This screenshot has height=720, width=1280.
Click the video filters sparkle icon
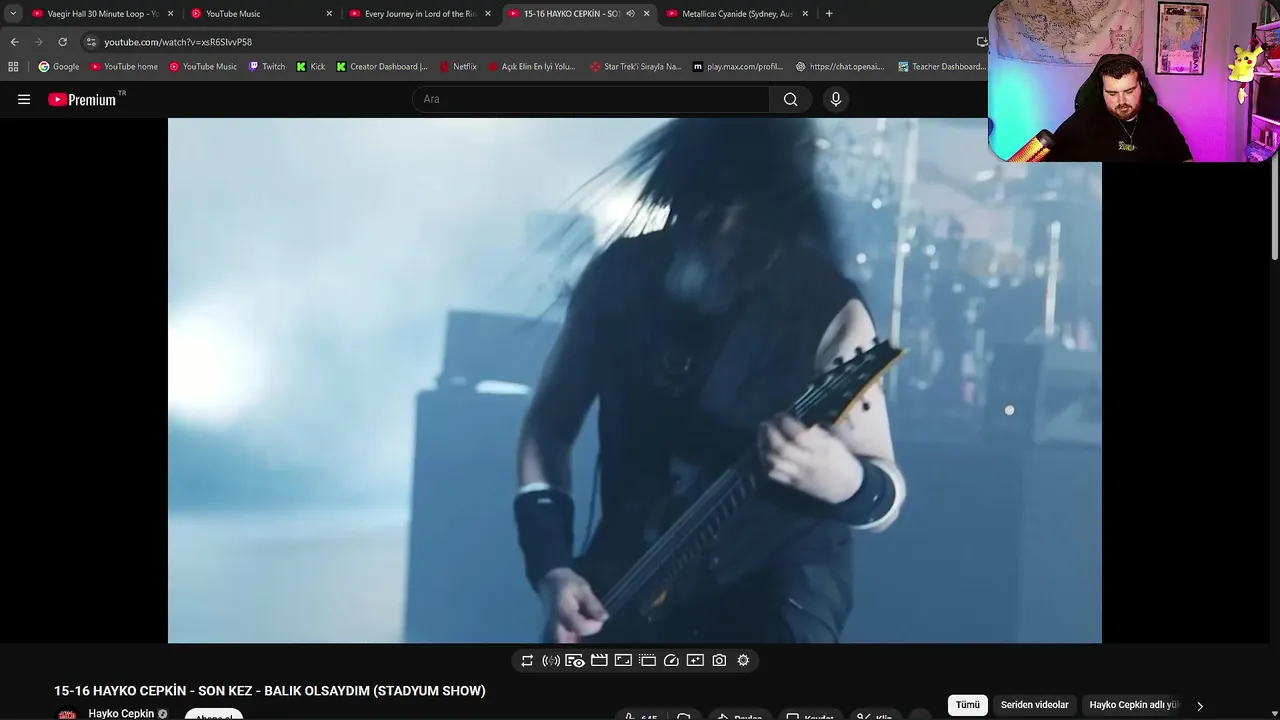point(695,660)
